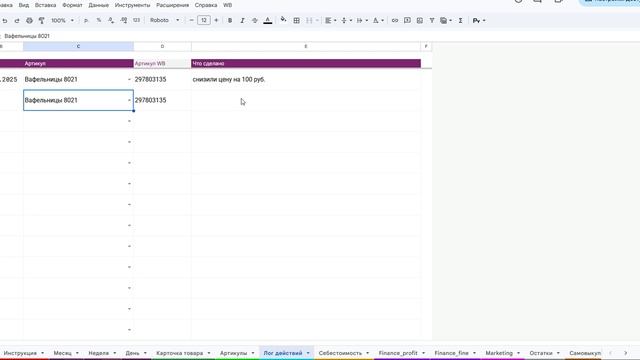Select column C header
The width and height of the screenshot is (640, 360).
tap(78, 47)
